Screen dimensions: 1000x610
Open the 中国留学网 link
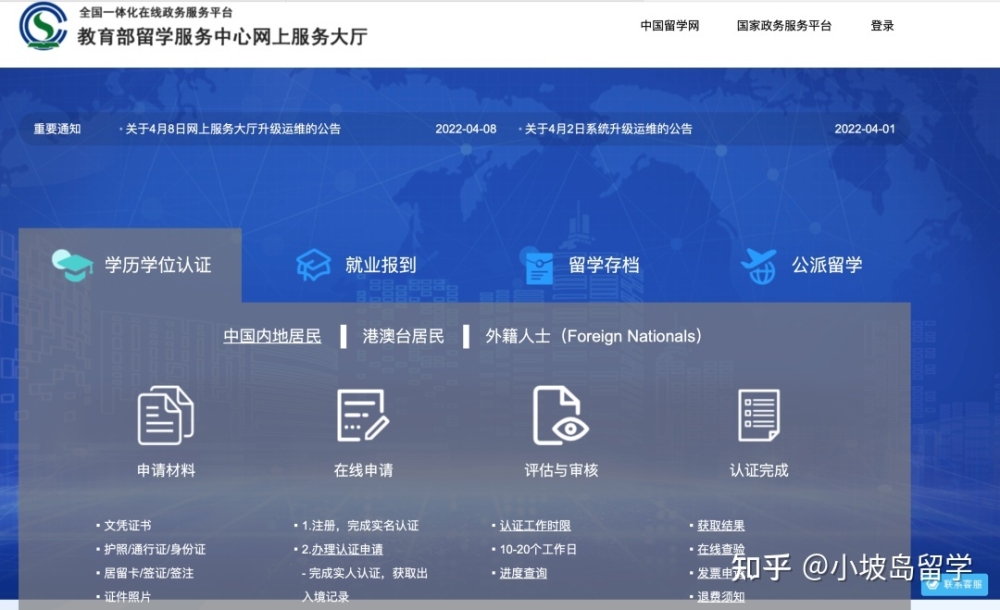pyautogui.click(x=670, y=26)
